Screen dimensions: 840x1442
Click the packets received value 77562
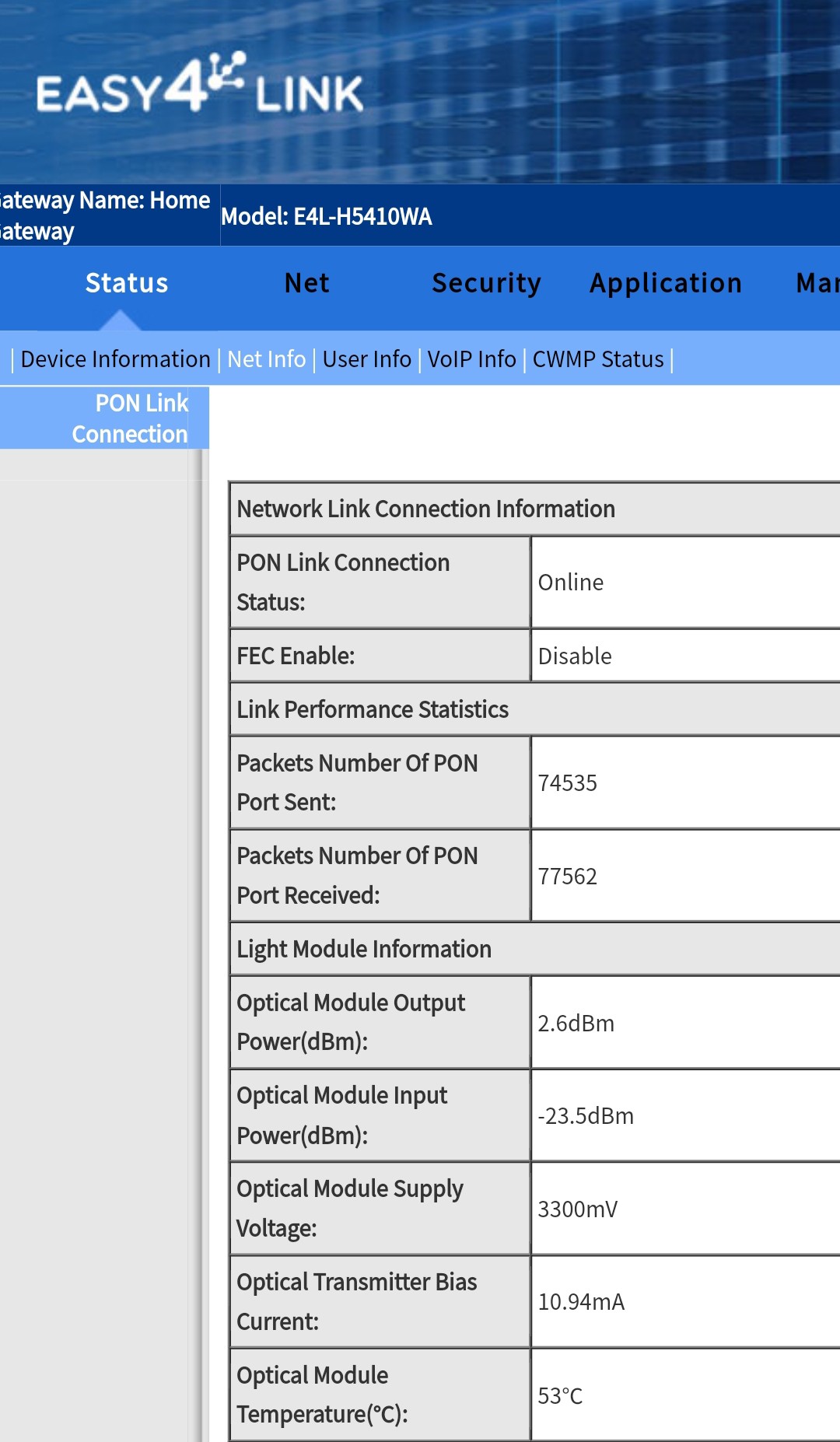(x=567, y=877)
